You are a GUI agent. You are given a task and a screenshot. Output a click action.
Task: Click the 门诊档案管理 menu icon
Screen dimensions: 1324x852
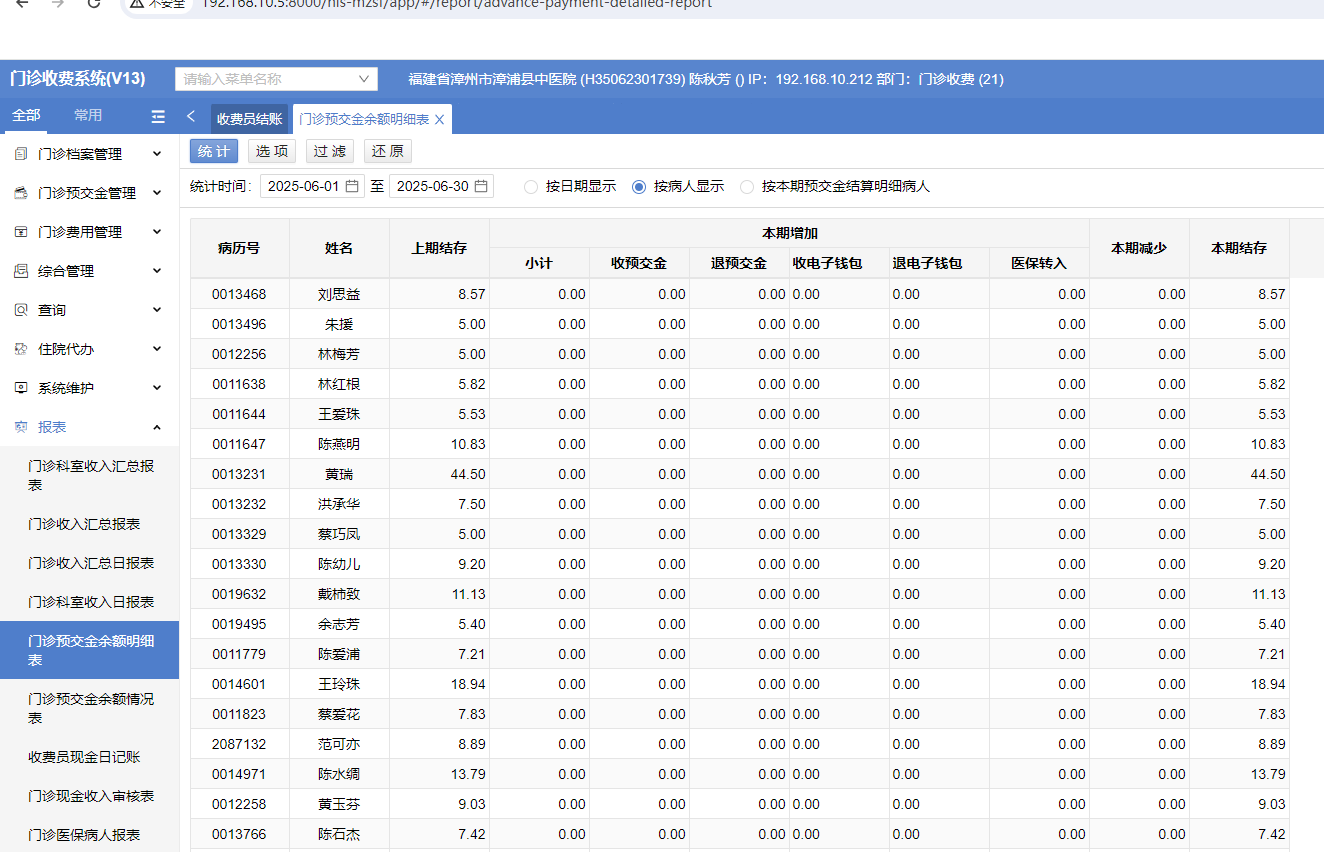click(x=21, y=154)
